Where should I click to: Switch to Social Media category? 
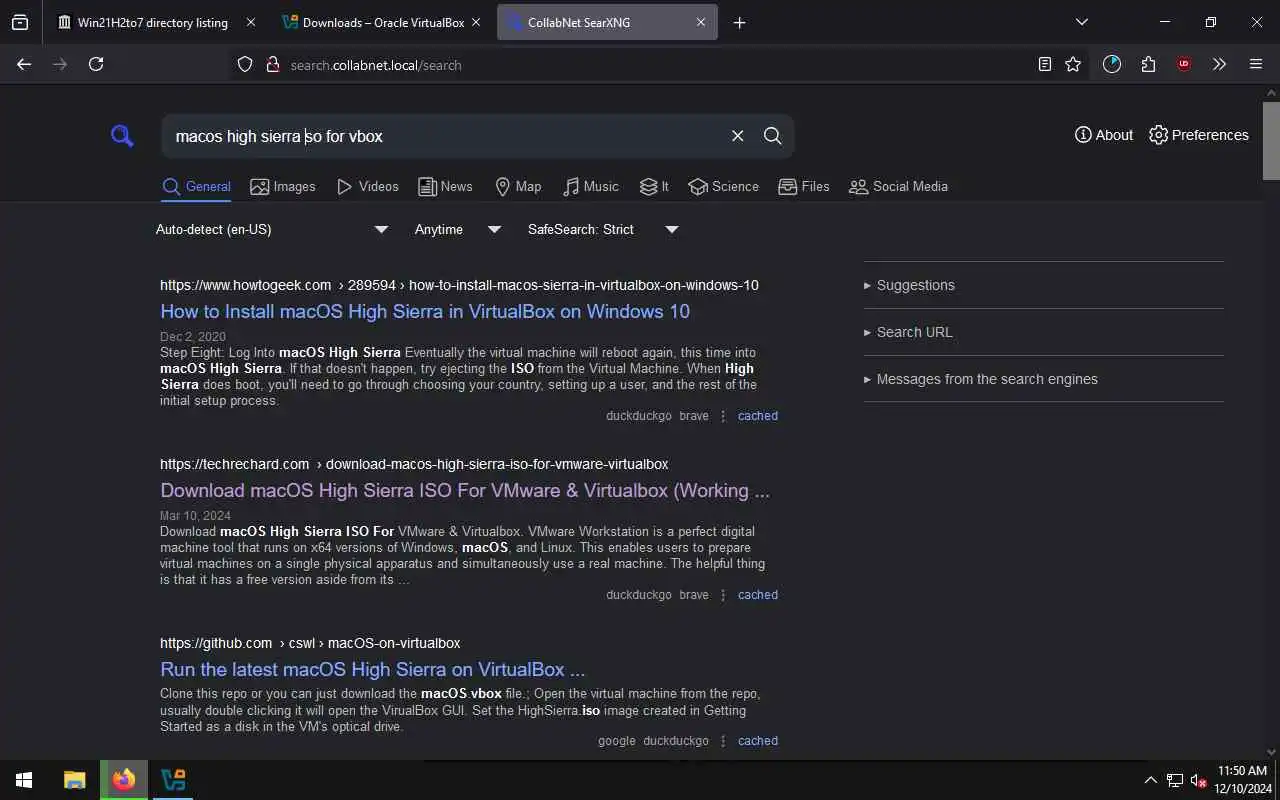pyautogui.click(x=898, y=186)
